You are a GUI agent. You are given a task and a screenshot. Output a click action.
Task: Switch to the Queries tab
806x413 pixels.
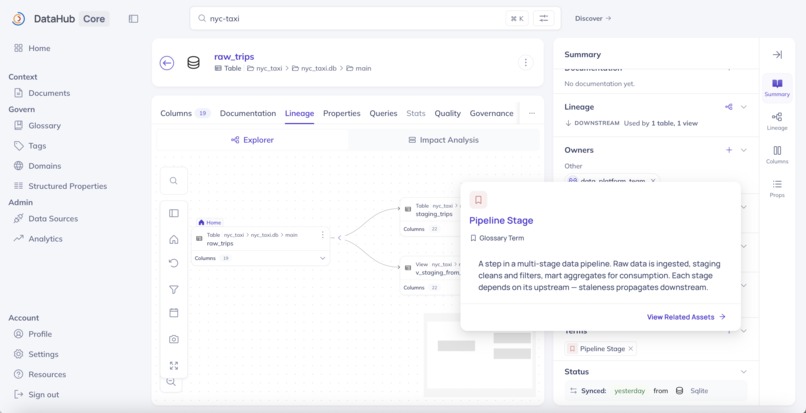coord(383,113)
